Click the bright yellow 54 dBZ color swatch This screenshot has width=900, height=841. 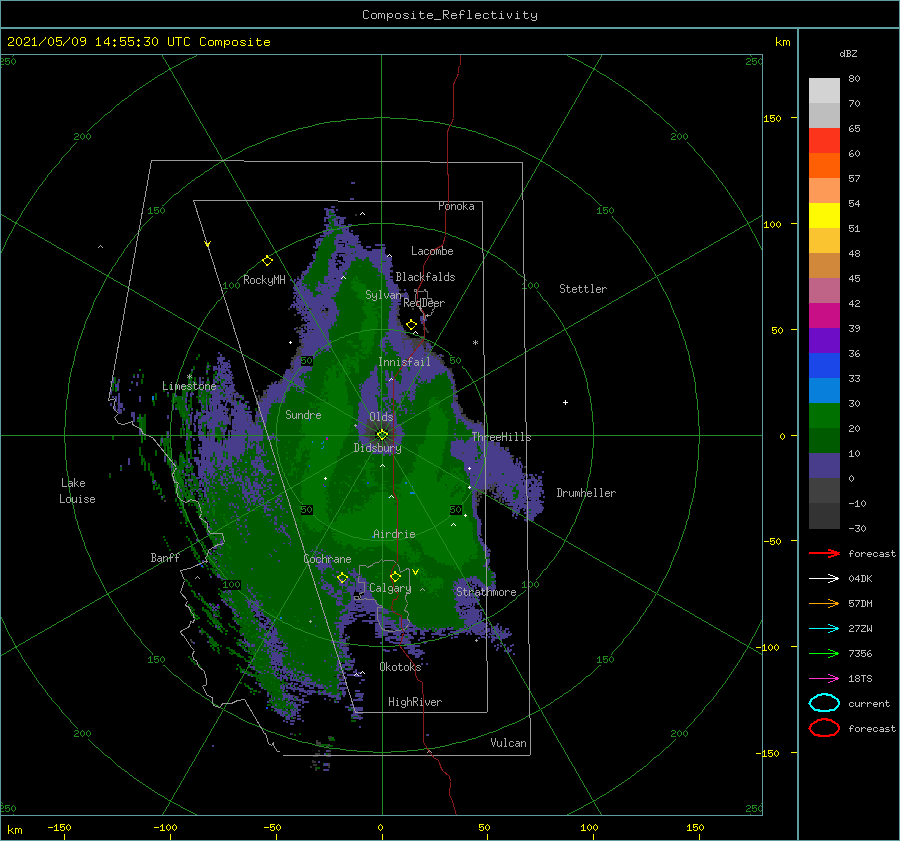pos(824,215)
